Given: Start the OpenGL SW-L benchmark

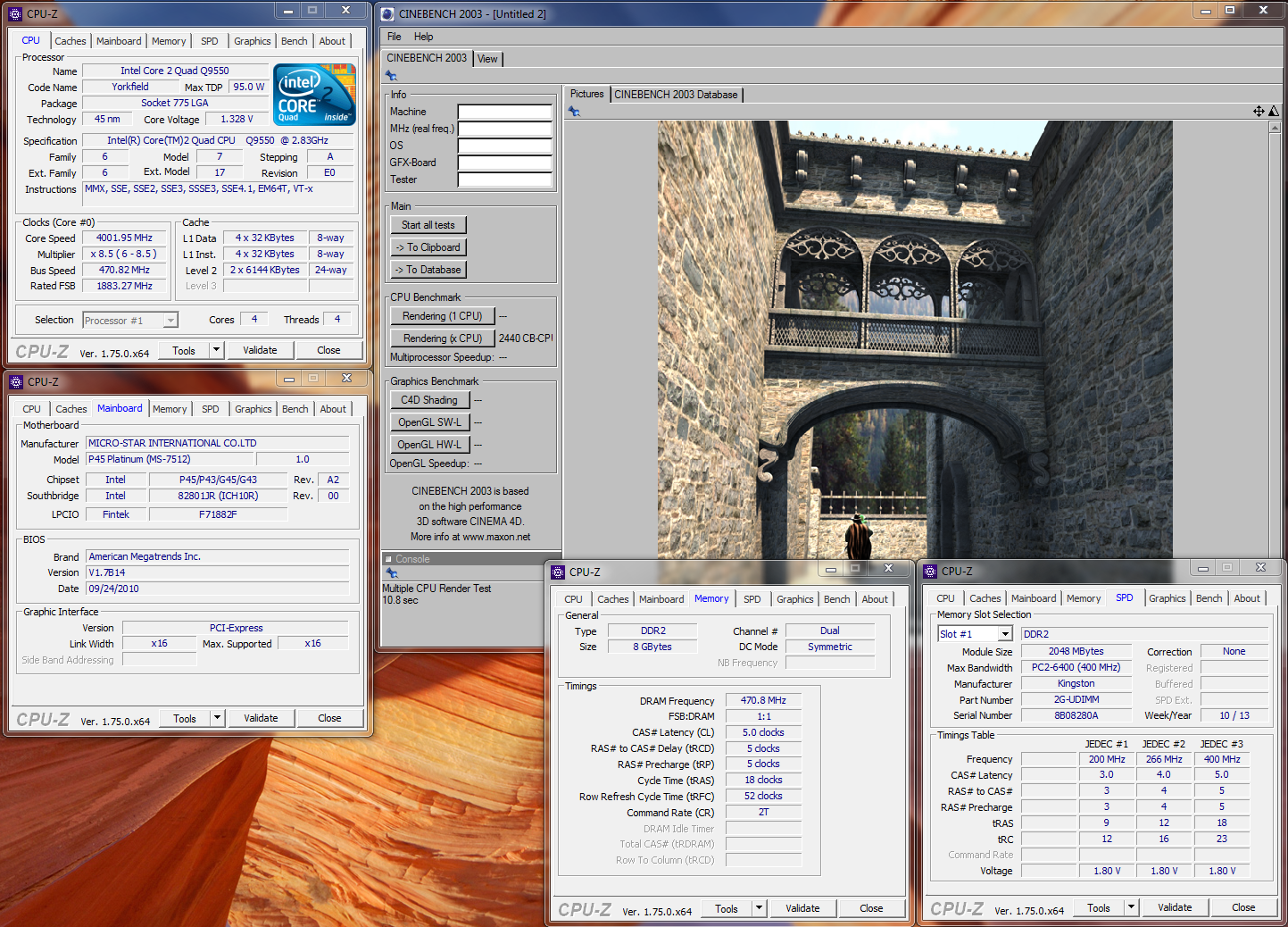Looking at the screenshot, I should click(x=429, y=422).
